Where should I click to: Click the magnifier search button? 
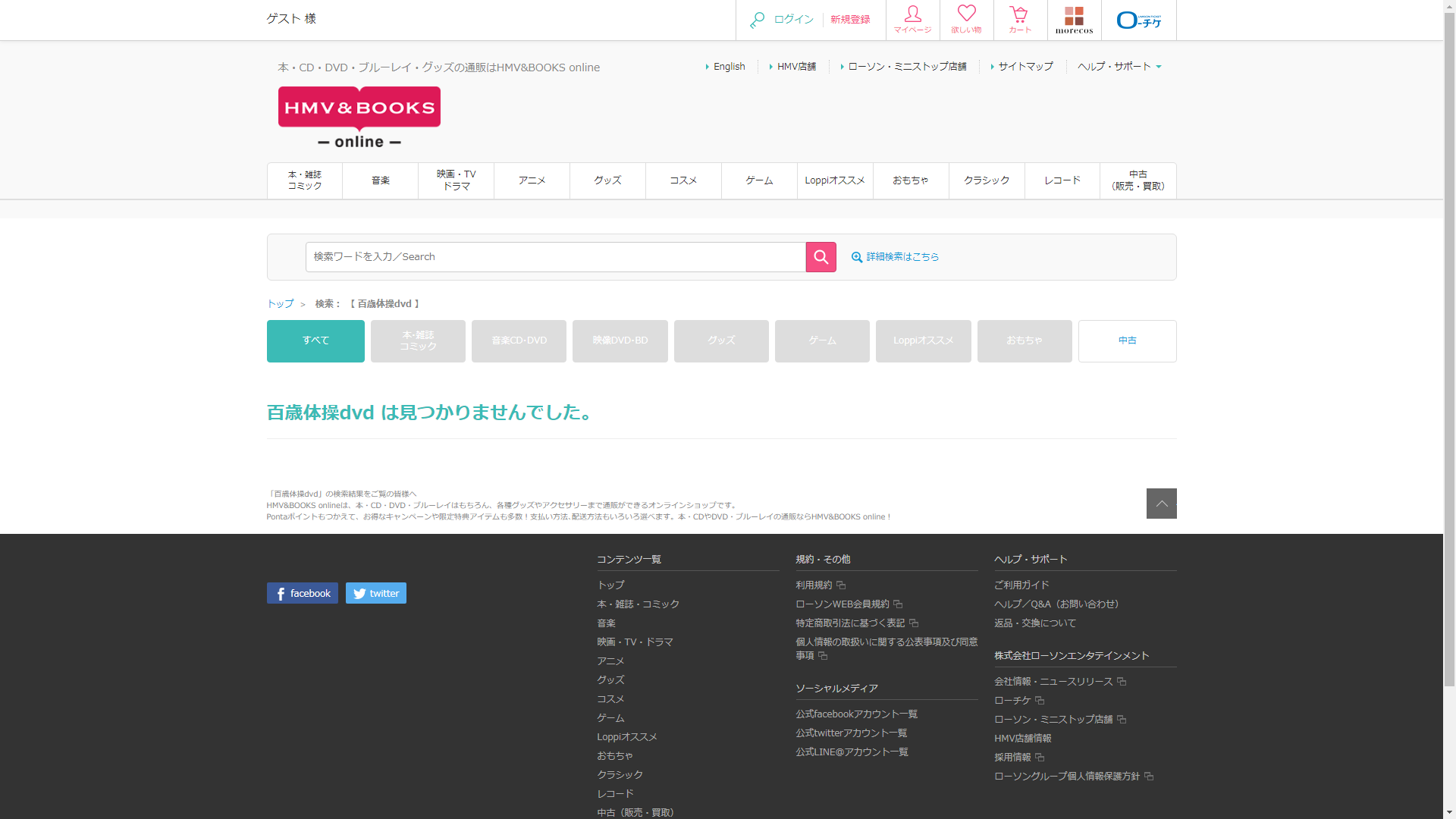pos(821,257)
